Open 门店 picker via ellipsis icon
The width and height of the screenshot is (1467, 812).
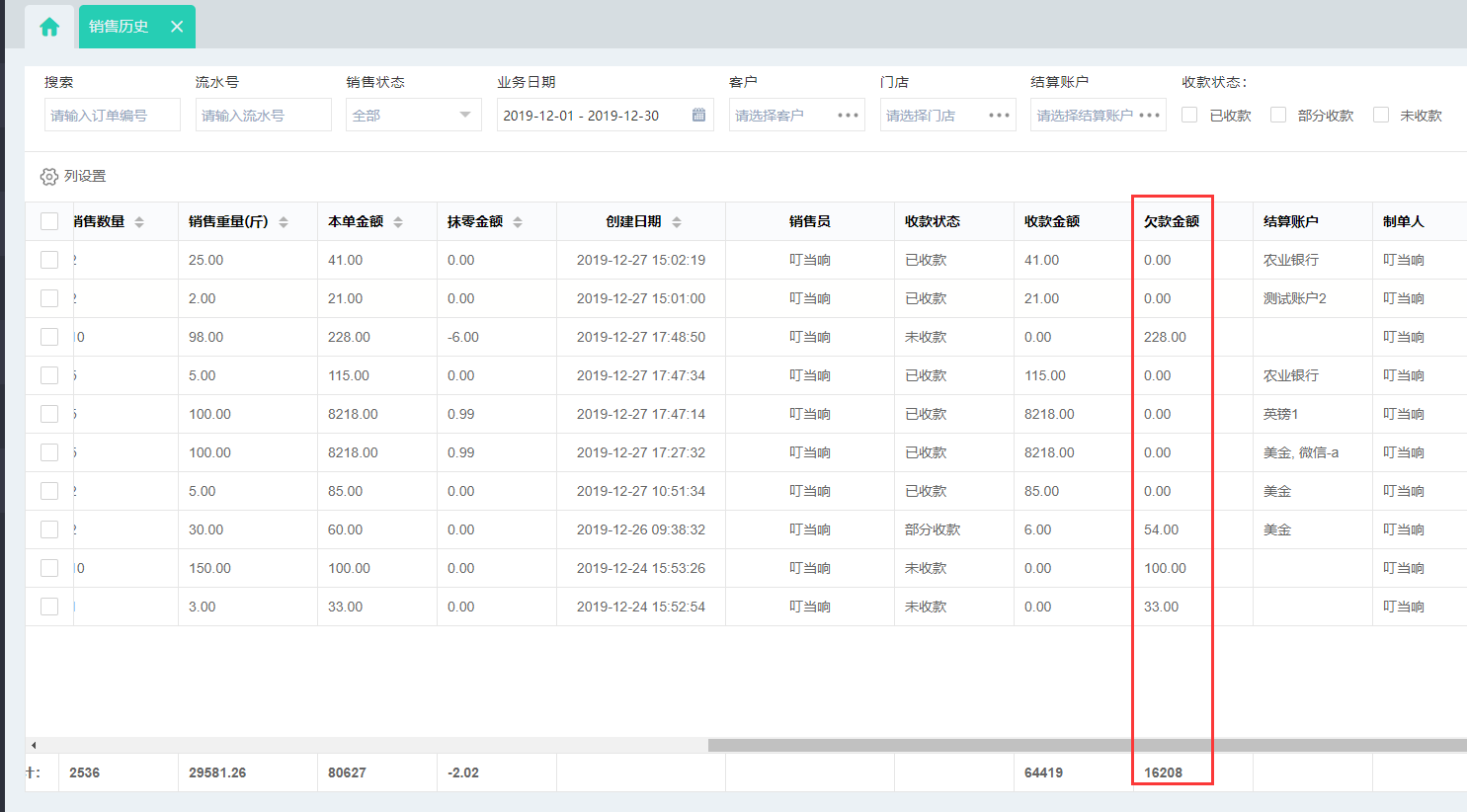pyautogui.click(x=999, y=116)
